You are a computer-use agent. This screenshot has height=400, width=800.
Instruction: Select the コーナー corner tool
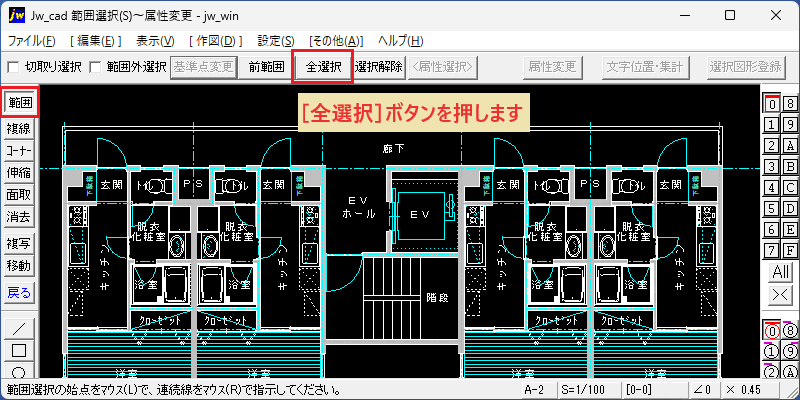pos(19,151)
